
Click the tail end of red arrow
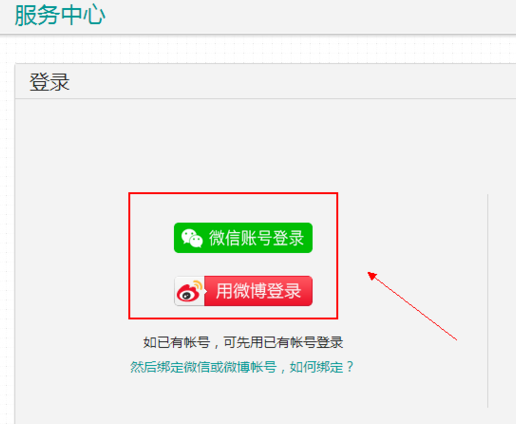point(455,339)
